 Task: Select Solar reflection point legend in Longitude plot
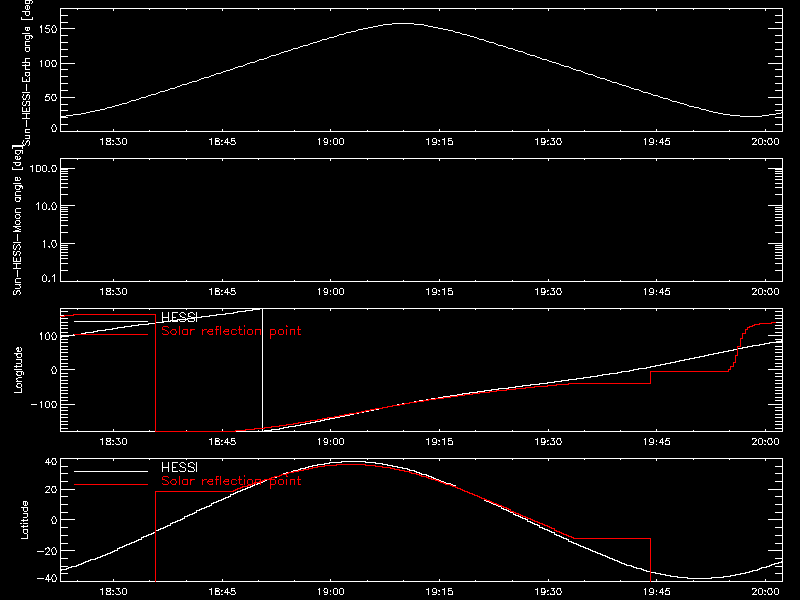click(x=231, y=331)
